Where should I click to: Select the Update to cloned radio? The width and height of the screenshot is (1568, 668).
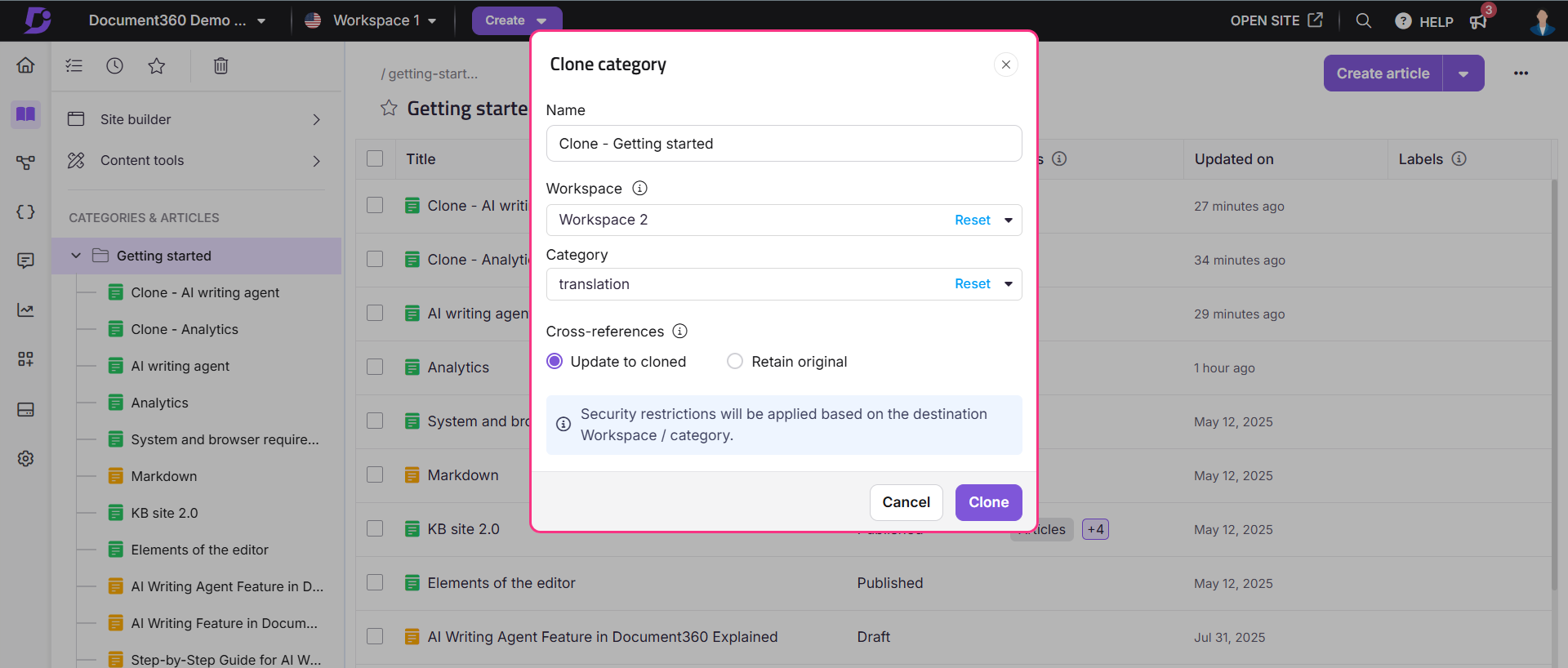pos(555,361)
